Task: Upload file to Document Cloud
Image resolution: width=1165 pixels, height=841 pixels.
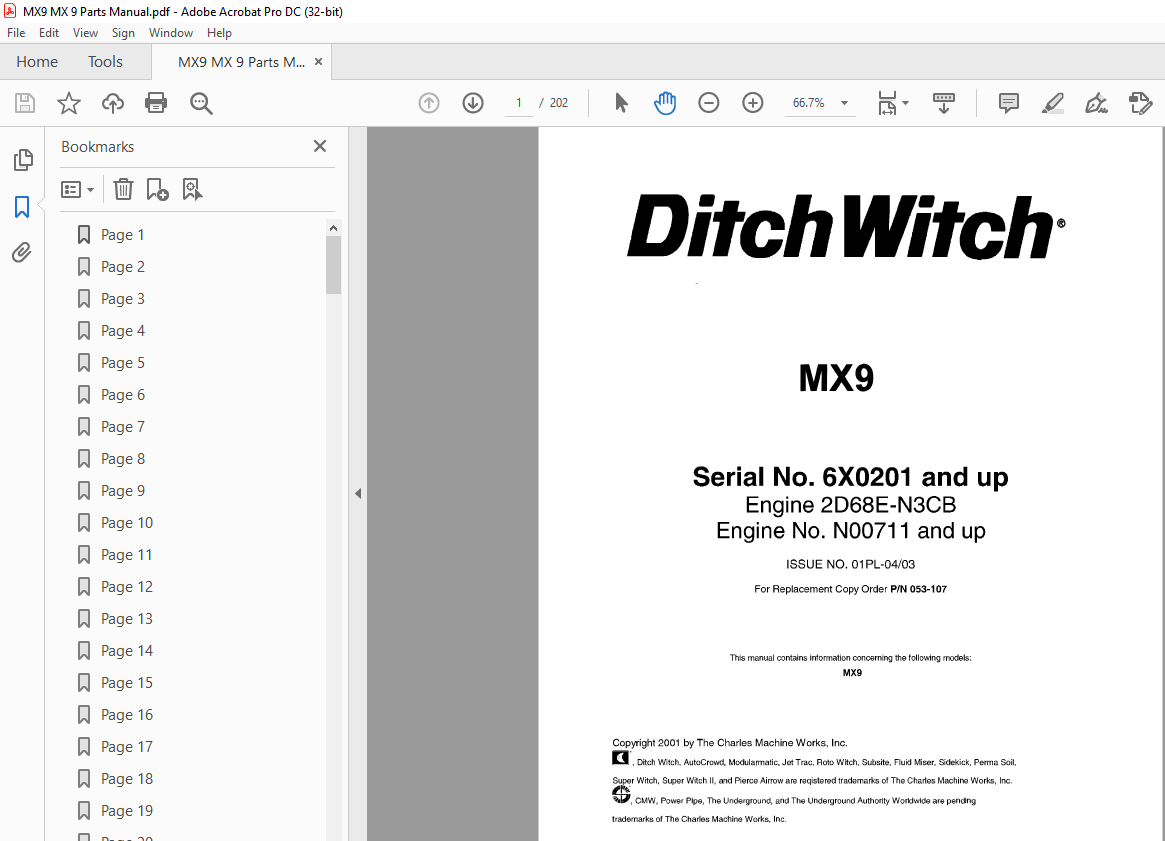Action: (x=112, y=103)
